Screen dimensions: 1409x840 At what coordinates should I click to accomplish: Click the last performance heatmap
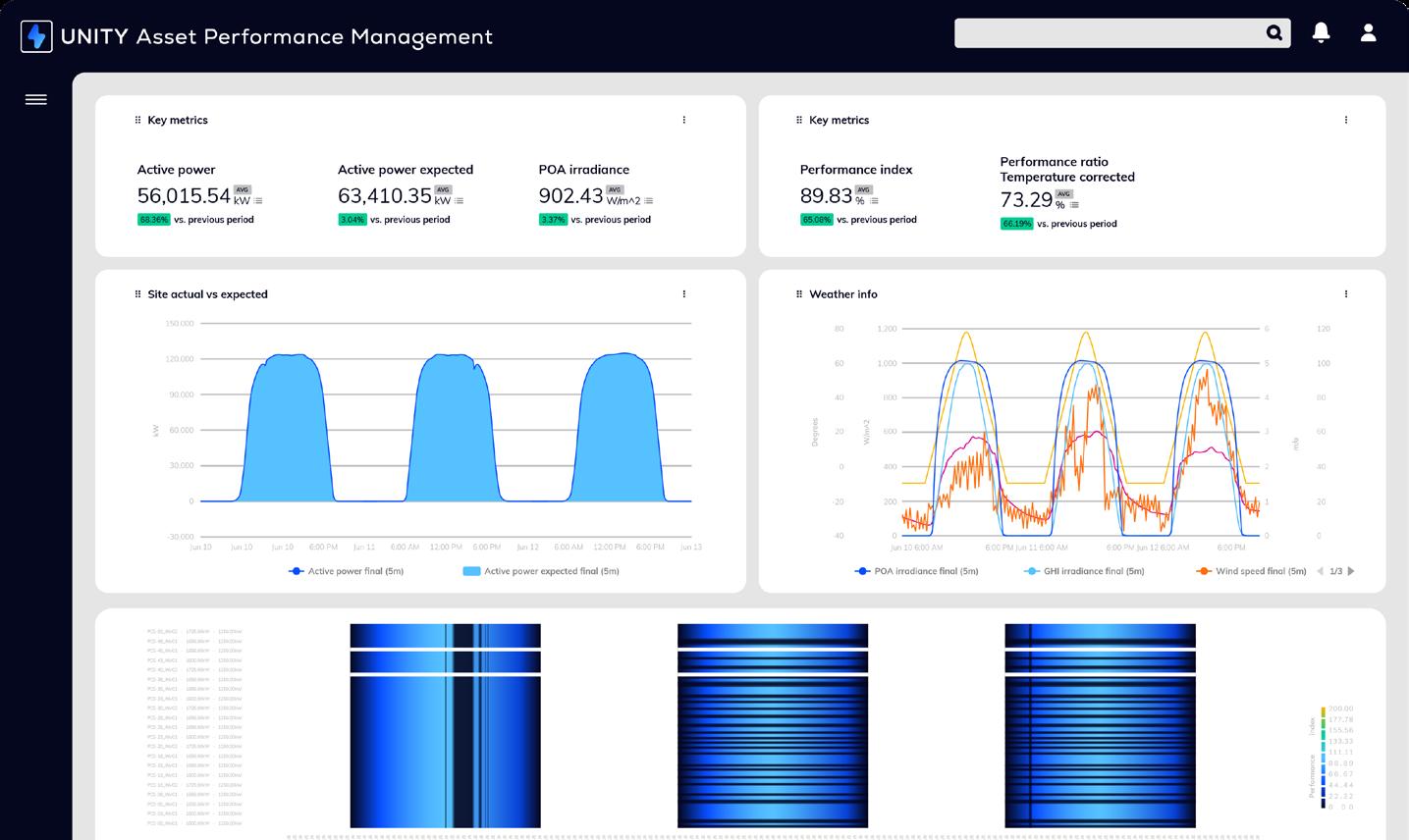pos(1100,726)
